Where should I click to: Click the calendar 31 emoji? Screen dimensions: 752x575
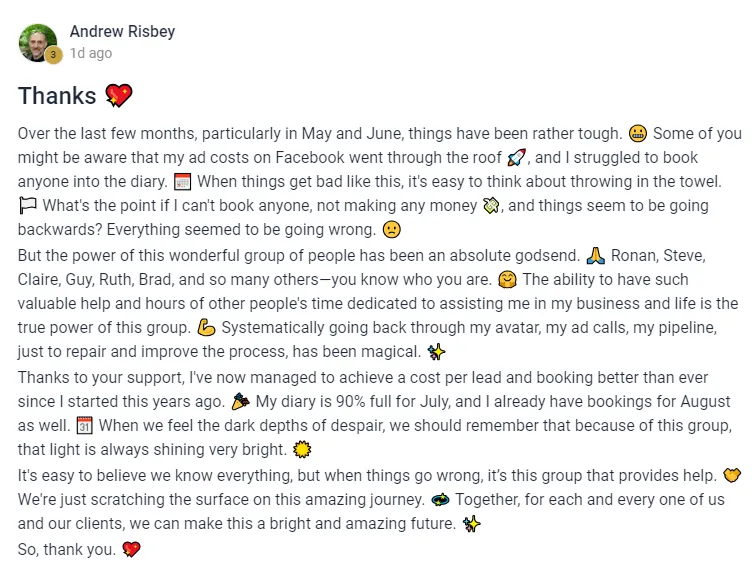[x=84, y=425]
